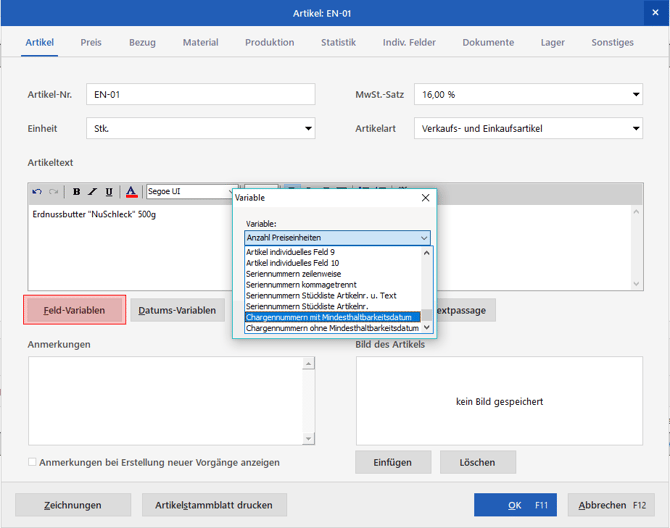Toggle underline formatting
Screen dimensions: 670x528
(x=109, y=192)
